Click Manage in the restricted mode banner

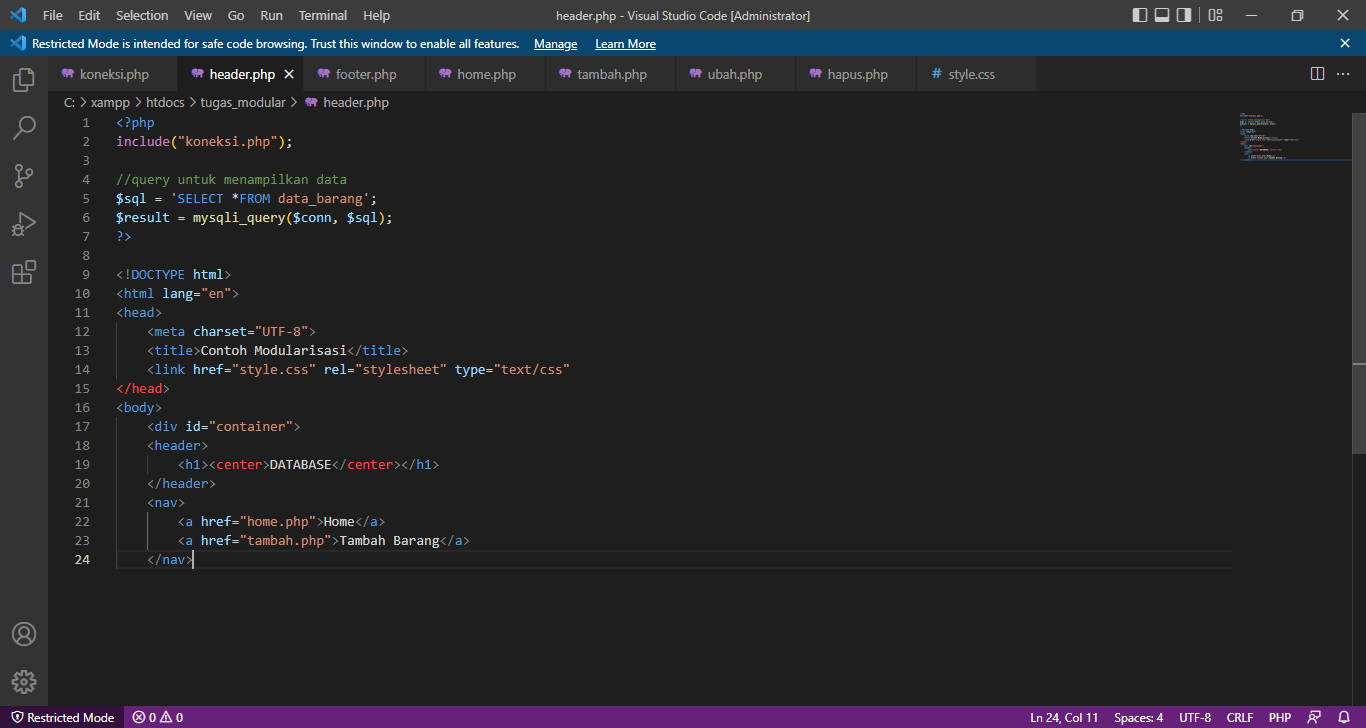point(555,43)
